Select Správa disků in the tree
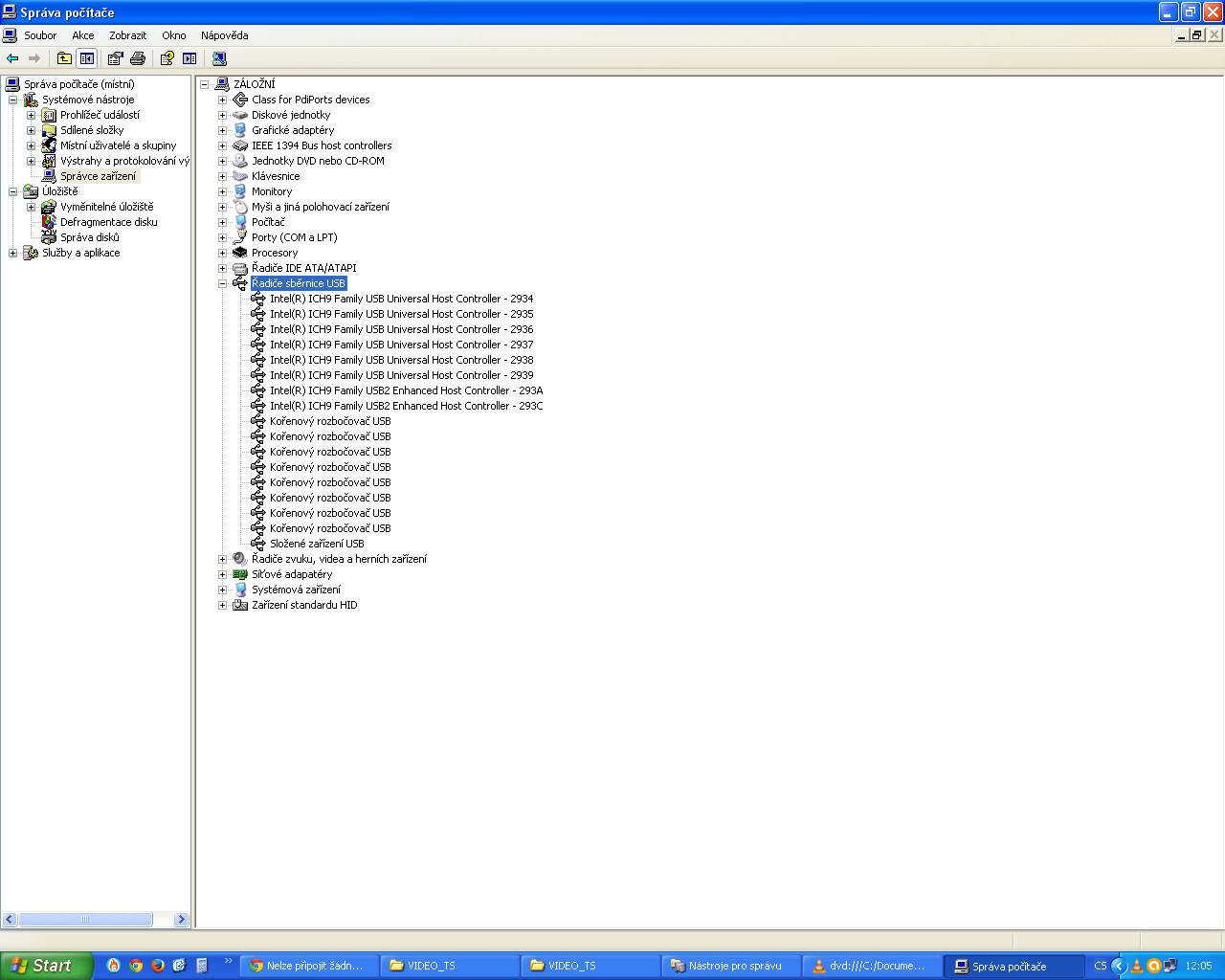Image resolution: width=1225 pixels, height=980 pixels. [89, 237]
